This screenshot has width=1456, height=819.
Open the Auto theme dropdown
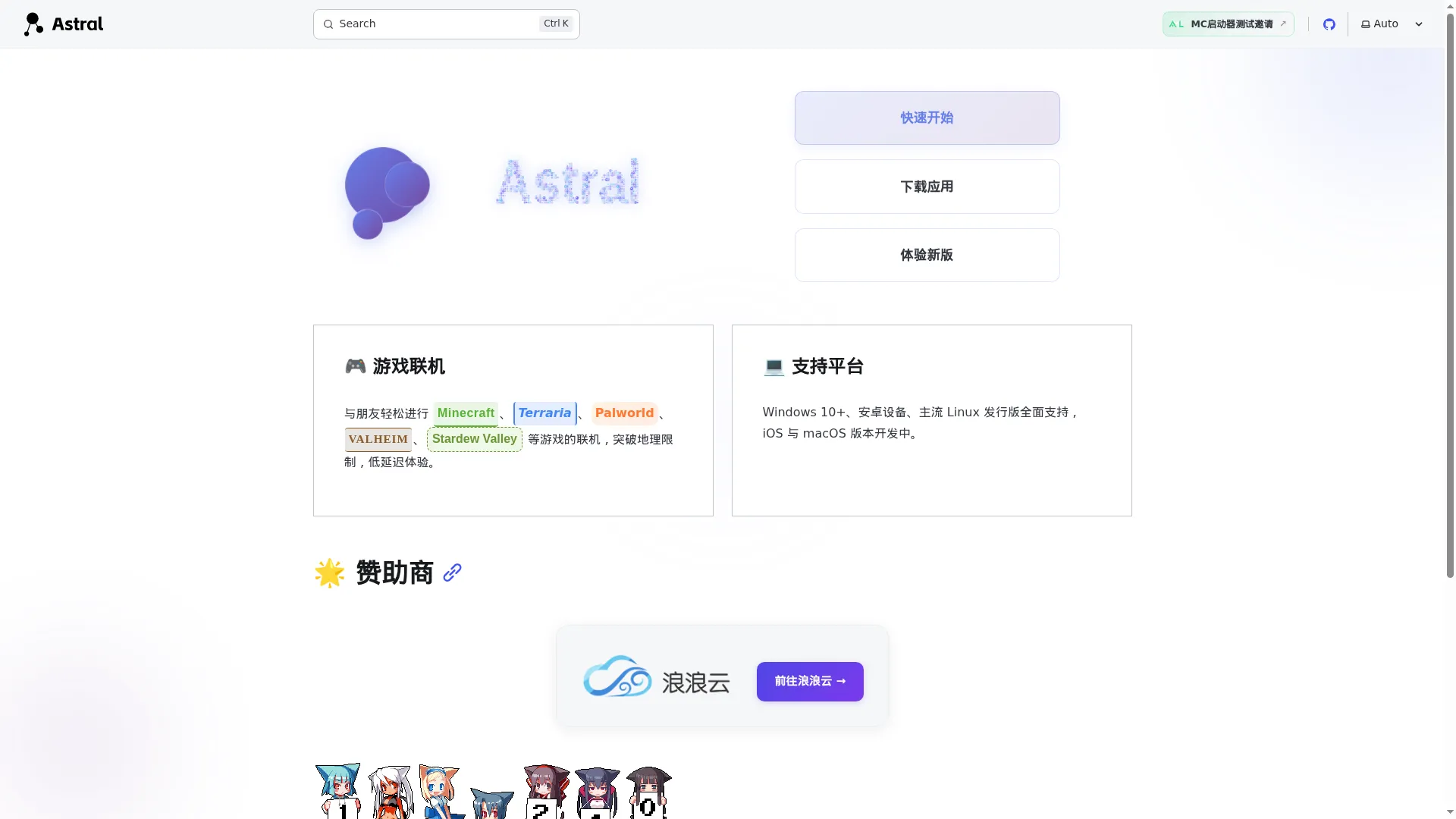point(1392,24)
